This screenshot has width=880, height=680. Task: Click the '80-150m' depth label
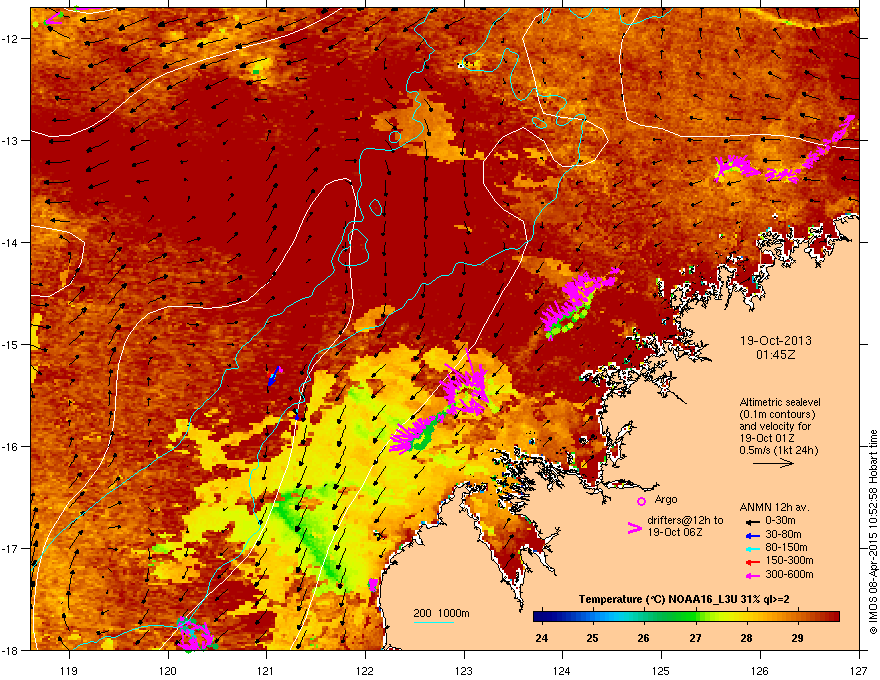coord(786,548)
